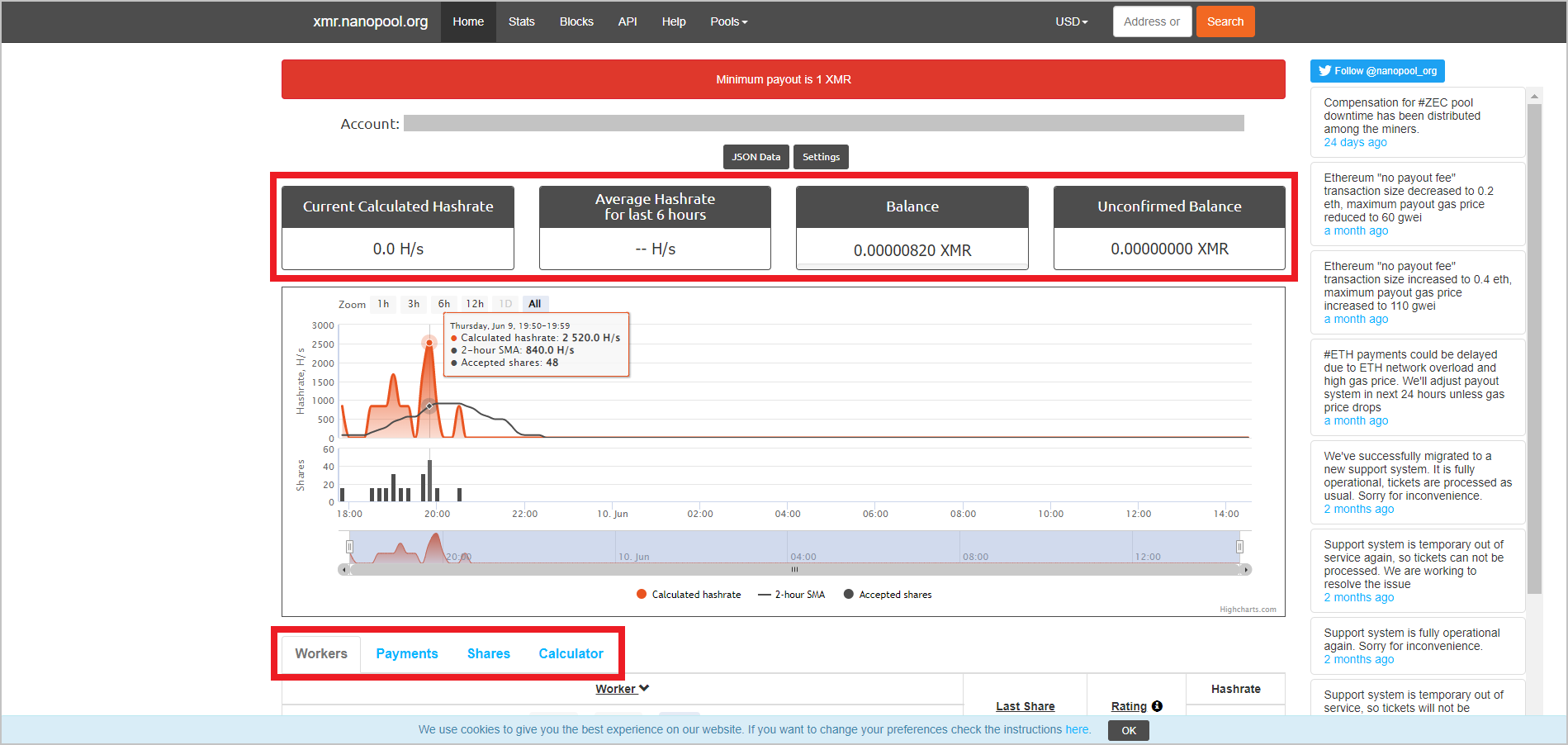Click the xmr.nanopool.org site logo

(x=370, y=21)
